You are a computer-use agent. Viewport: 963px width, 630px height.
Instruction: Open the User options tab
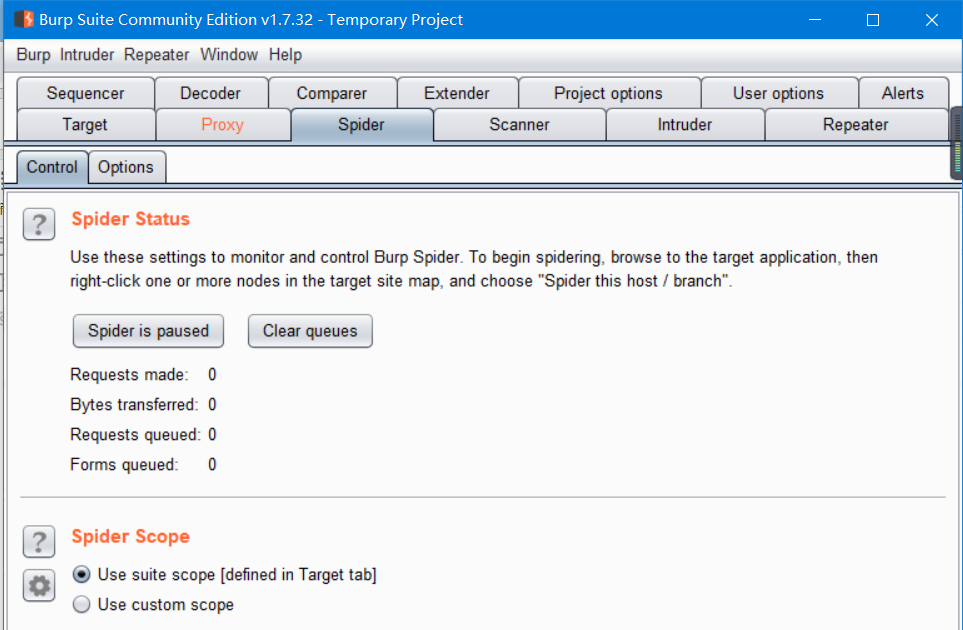778,93
